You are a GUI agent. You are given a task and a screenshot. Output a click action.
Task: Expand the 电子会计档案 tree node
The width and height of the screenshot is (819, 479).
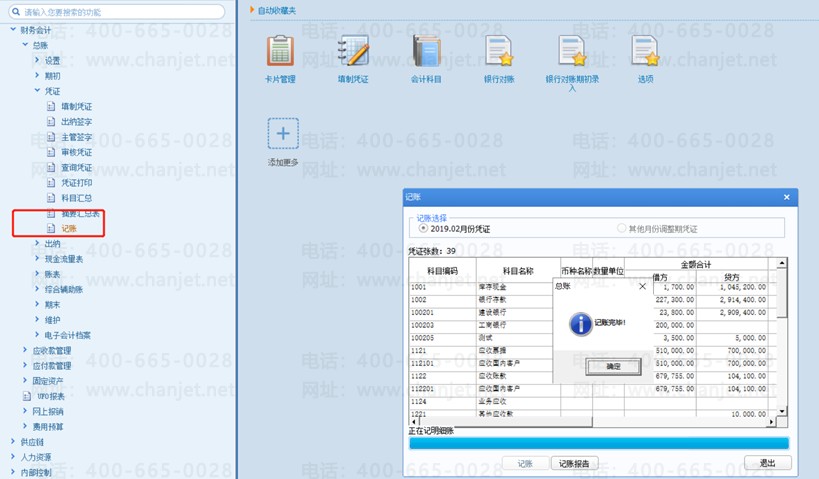37,335
